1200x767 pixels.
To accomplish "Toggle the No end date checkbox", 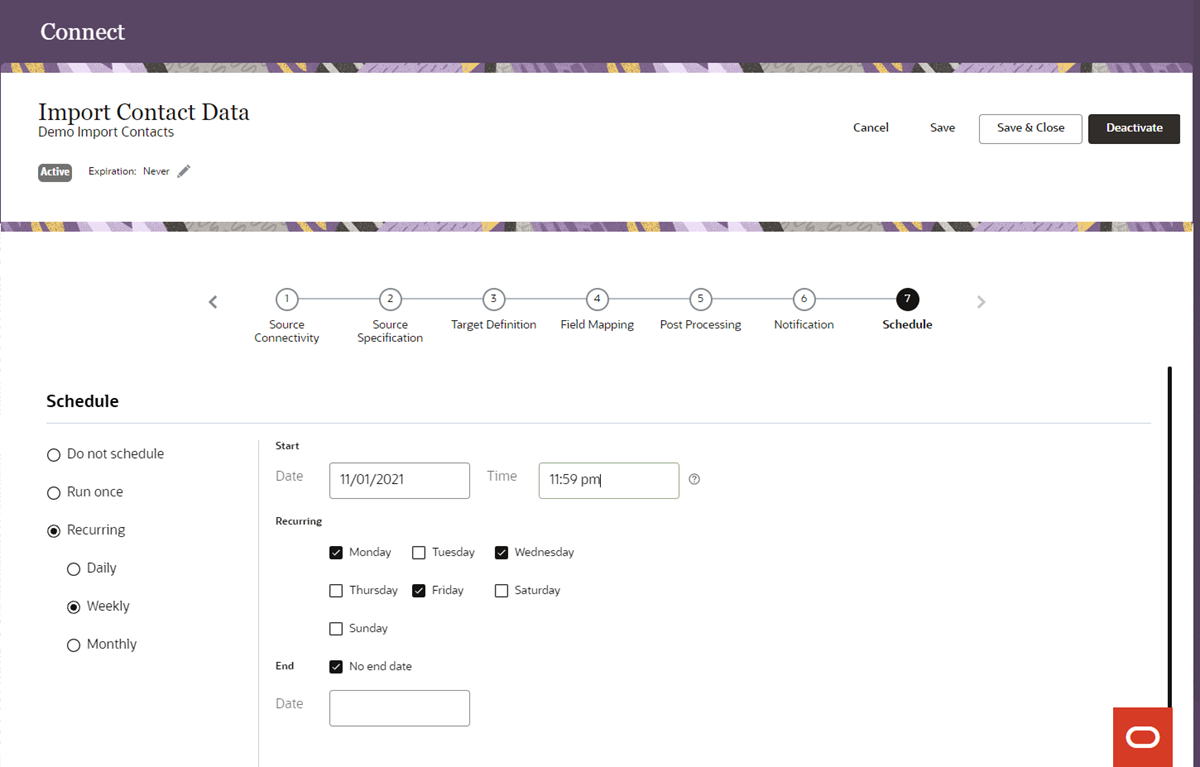I will (x=336, y=666).
